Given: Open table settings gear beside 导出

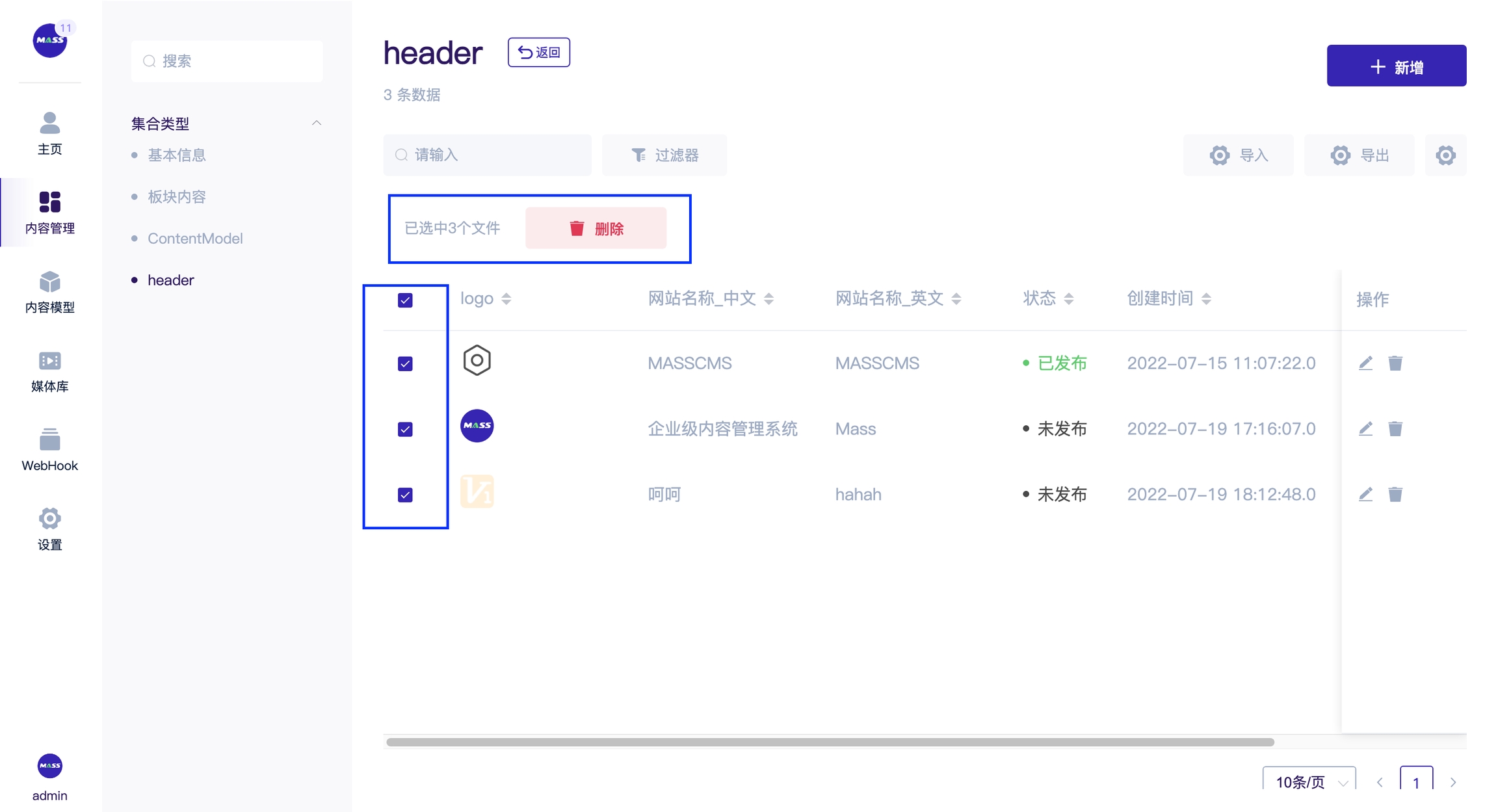Looking at the screenshot, I should 1445,155.
